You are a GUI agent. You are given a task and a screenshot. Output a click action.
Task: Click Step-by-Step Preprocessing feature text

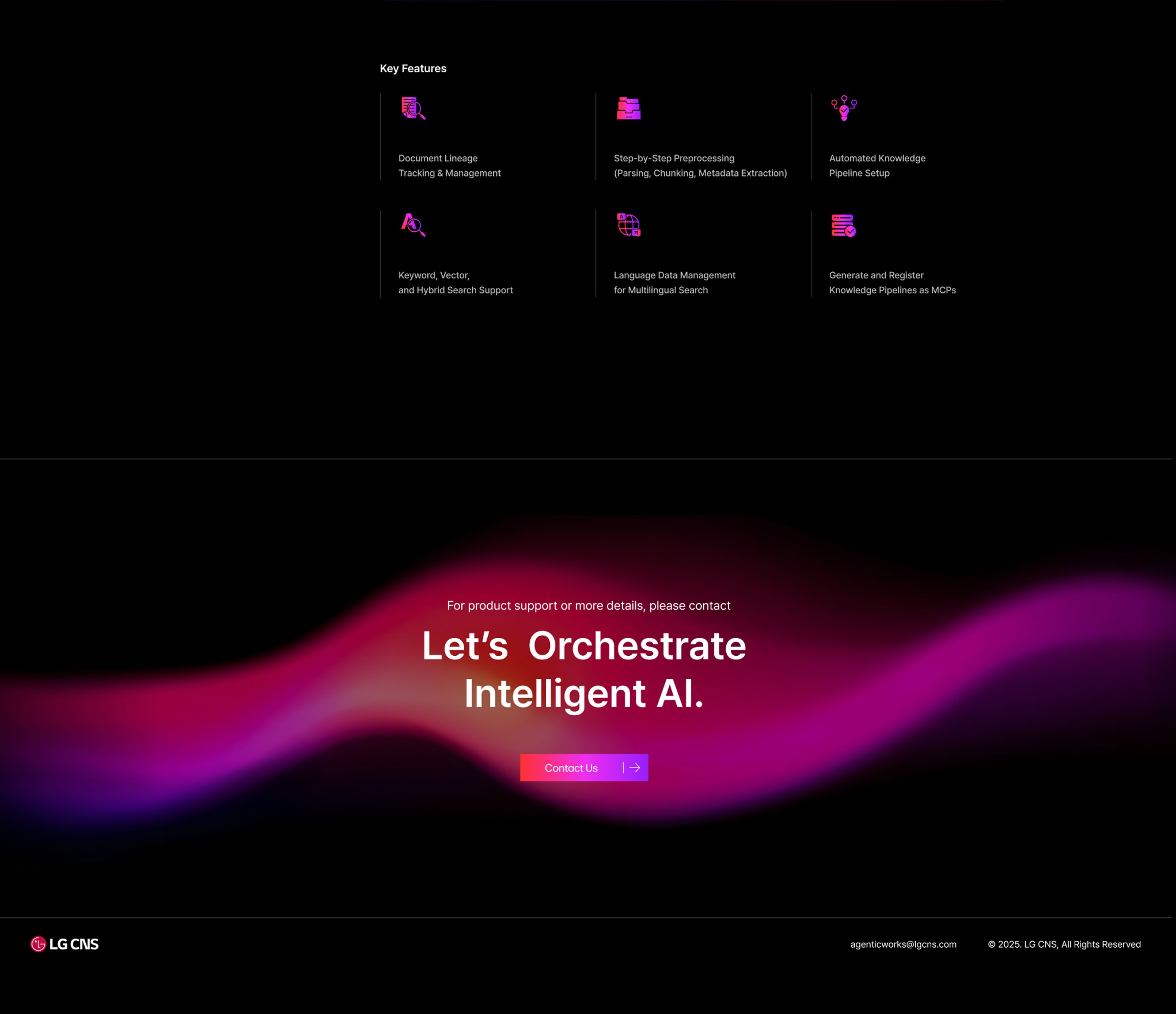pyautogui.click(x=700, y=166)
